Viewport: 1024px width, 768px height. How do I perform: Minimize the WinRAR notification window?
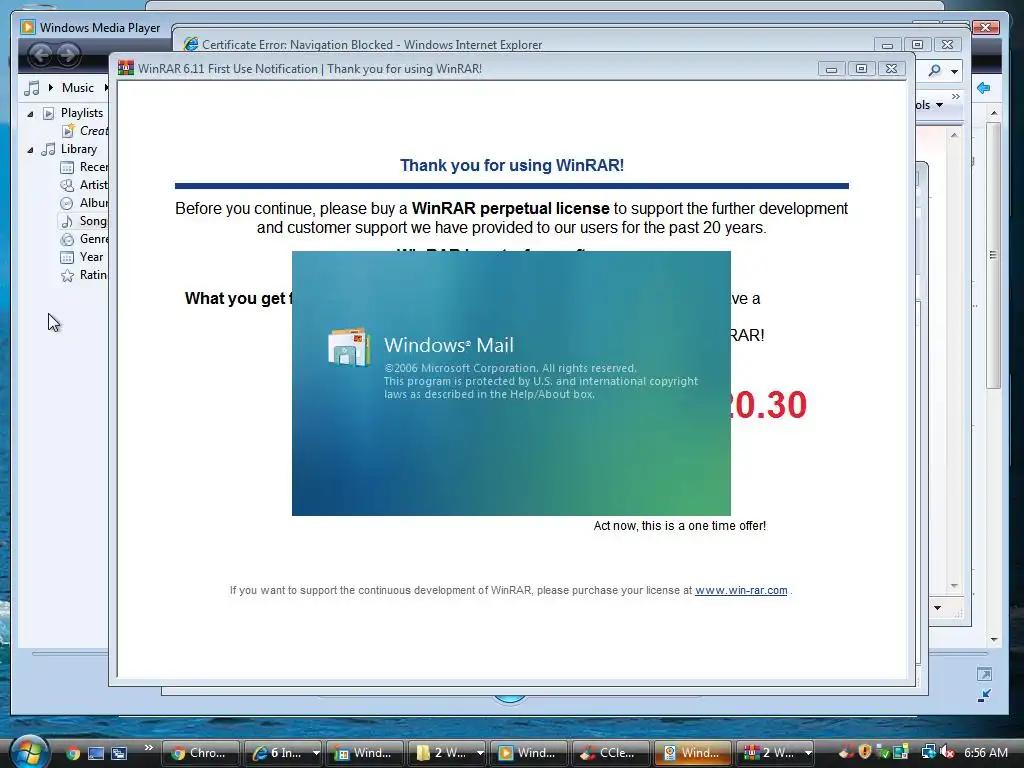pyautogui.click(x=831, y=69)
